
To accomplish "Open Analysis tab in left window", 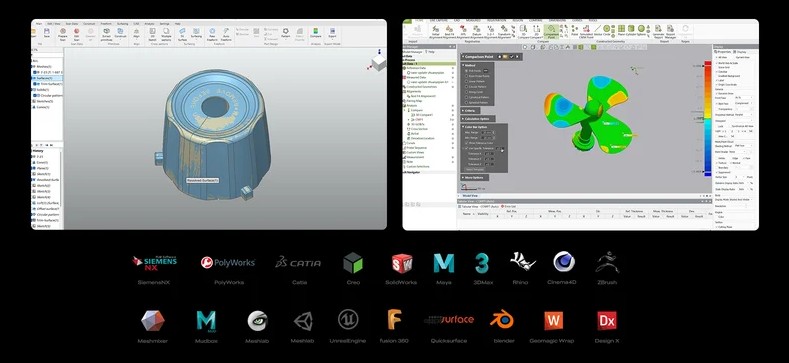I will [x=149, y=24].
